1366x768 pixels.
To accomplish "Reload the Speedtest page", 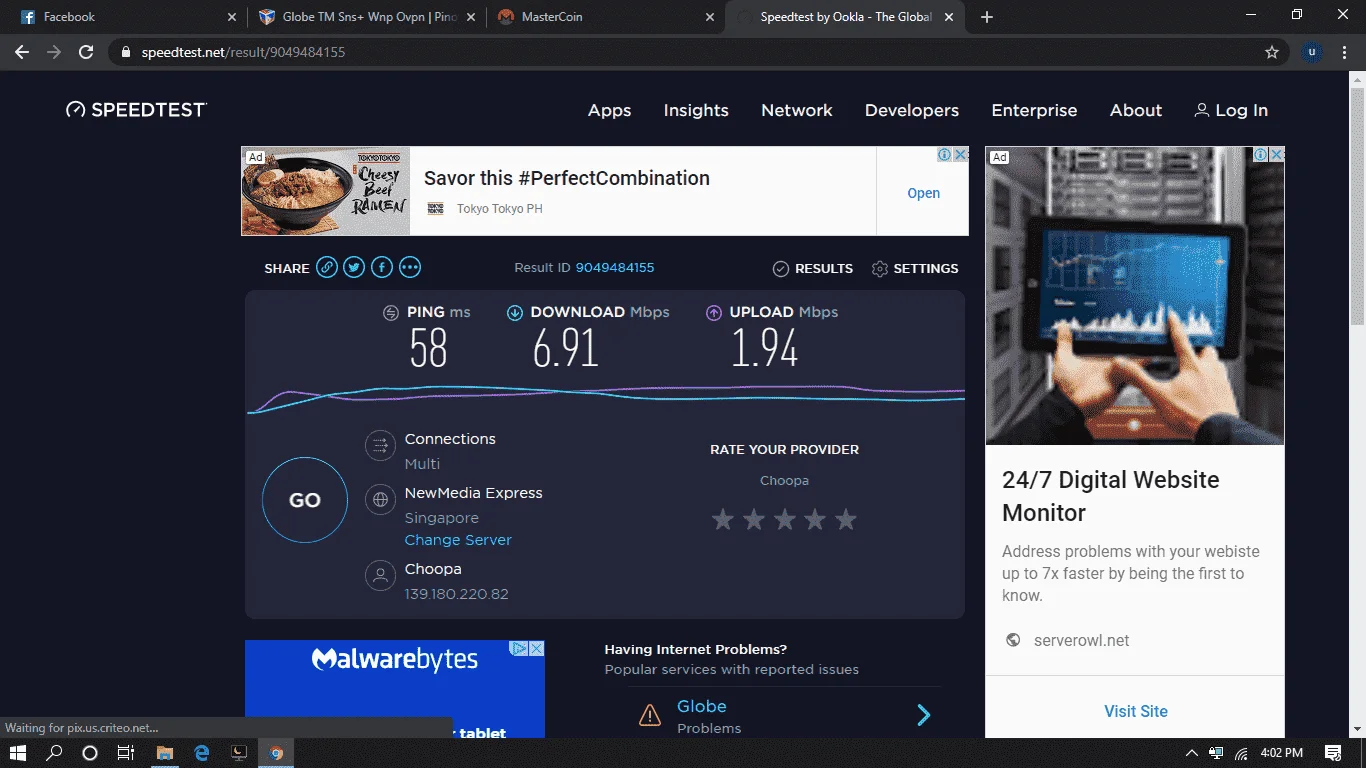I will [x=86, y=52].
